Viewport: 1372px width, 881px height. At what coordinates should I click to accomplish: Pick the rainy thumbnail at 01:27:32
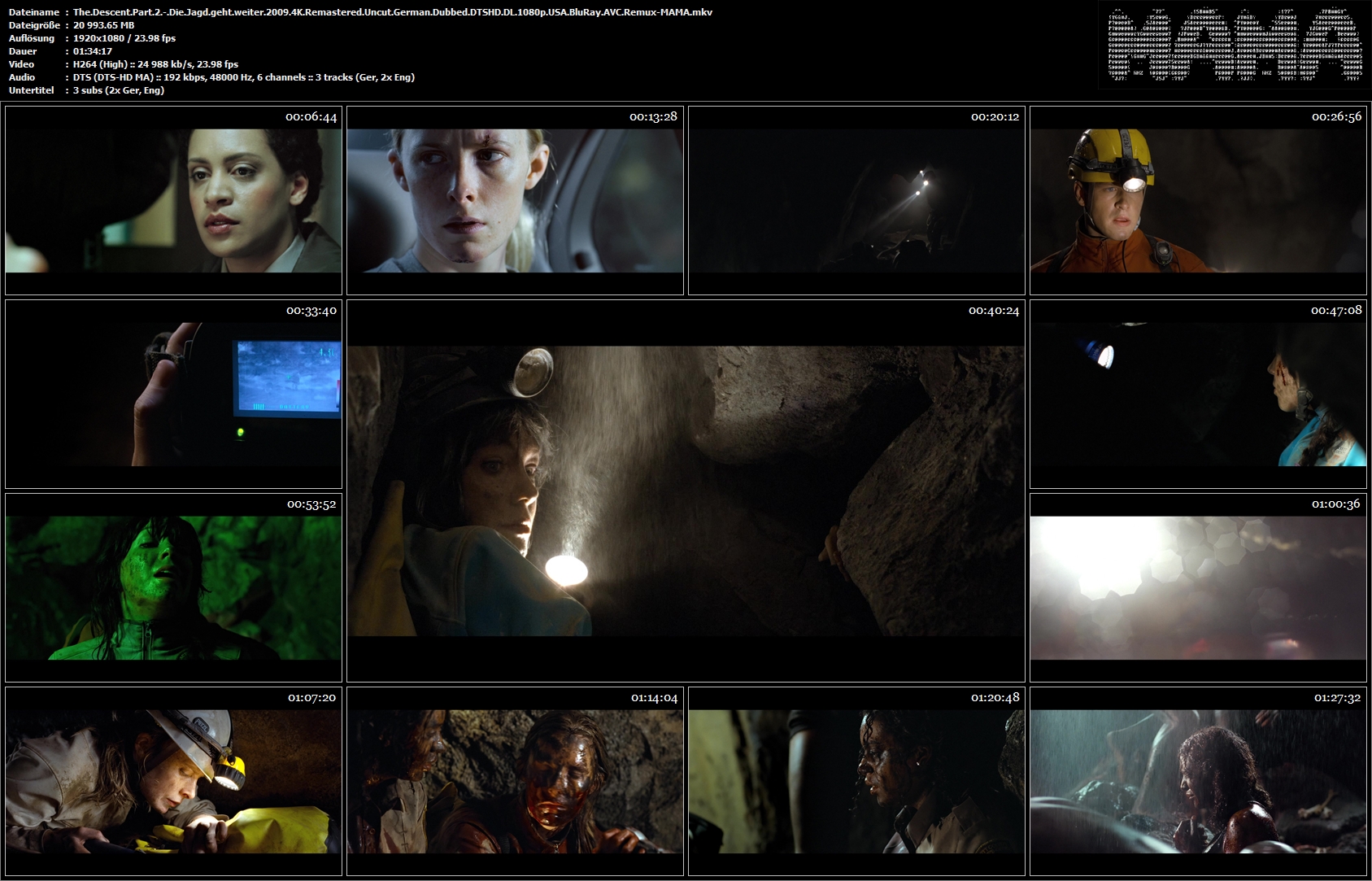pyautogui.click(x=1198, y=781)
